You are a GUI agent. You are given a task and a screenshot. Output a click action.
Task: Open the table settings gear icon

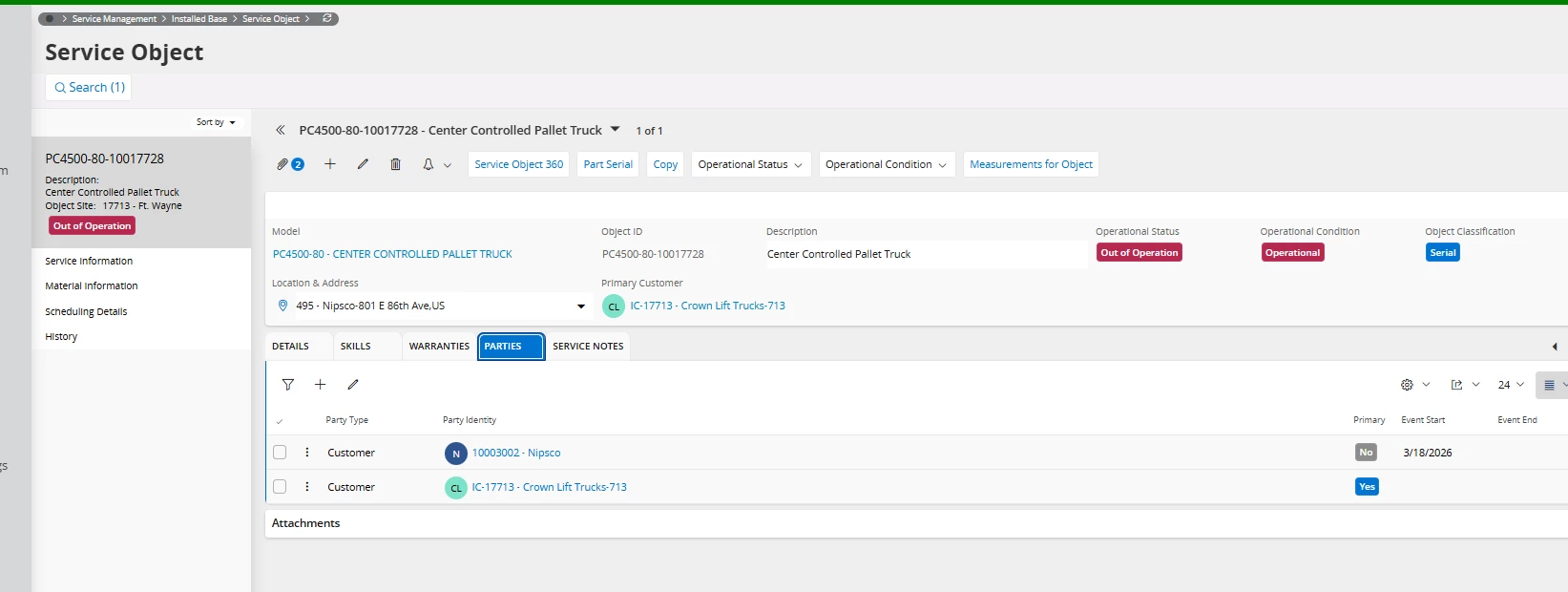click(1407, 385)
